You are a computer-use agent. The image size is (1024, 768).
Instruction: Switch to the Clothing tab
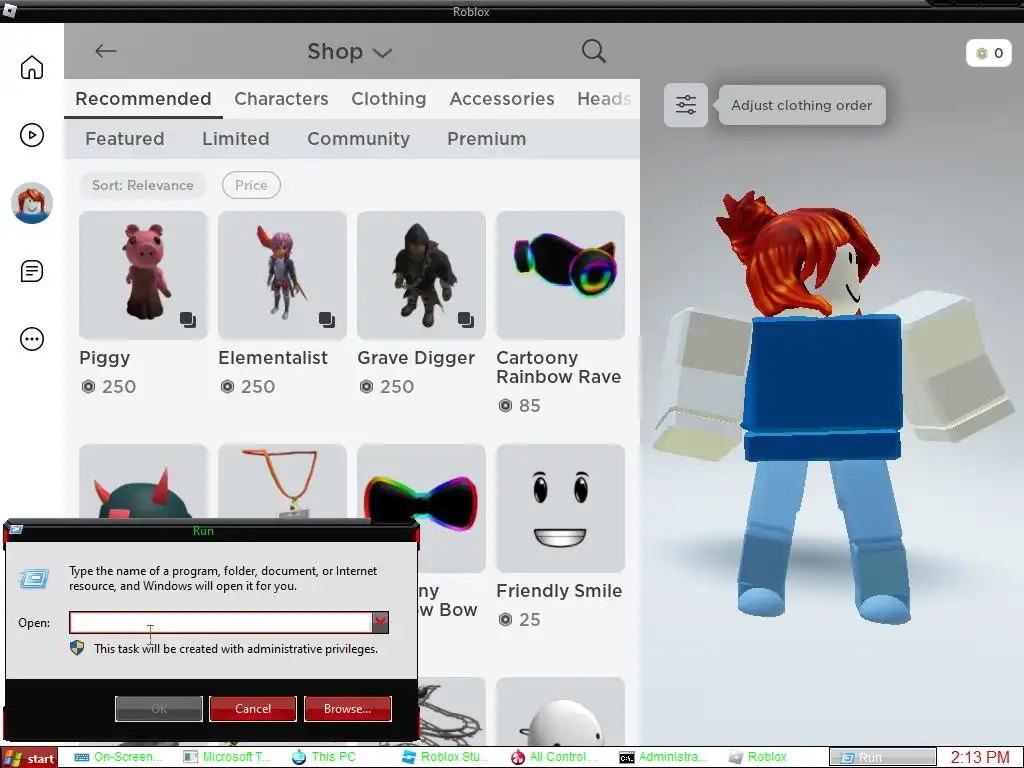point(389,99)
